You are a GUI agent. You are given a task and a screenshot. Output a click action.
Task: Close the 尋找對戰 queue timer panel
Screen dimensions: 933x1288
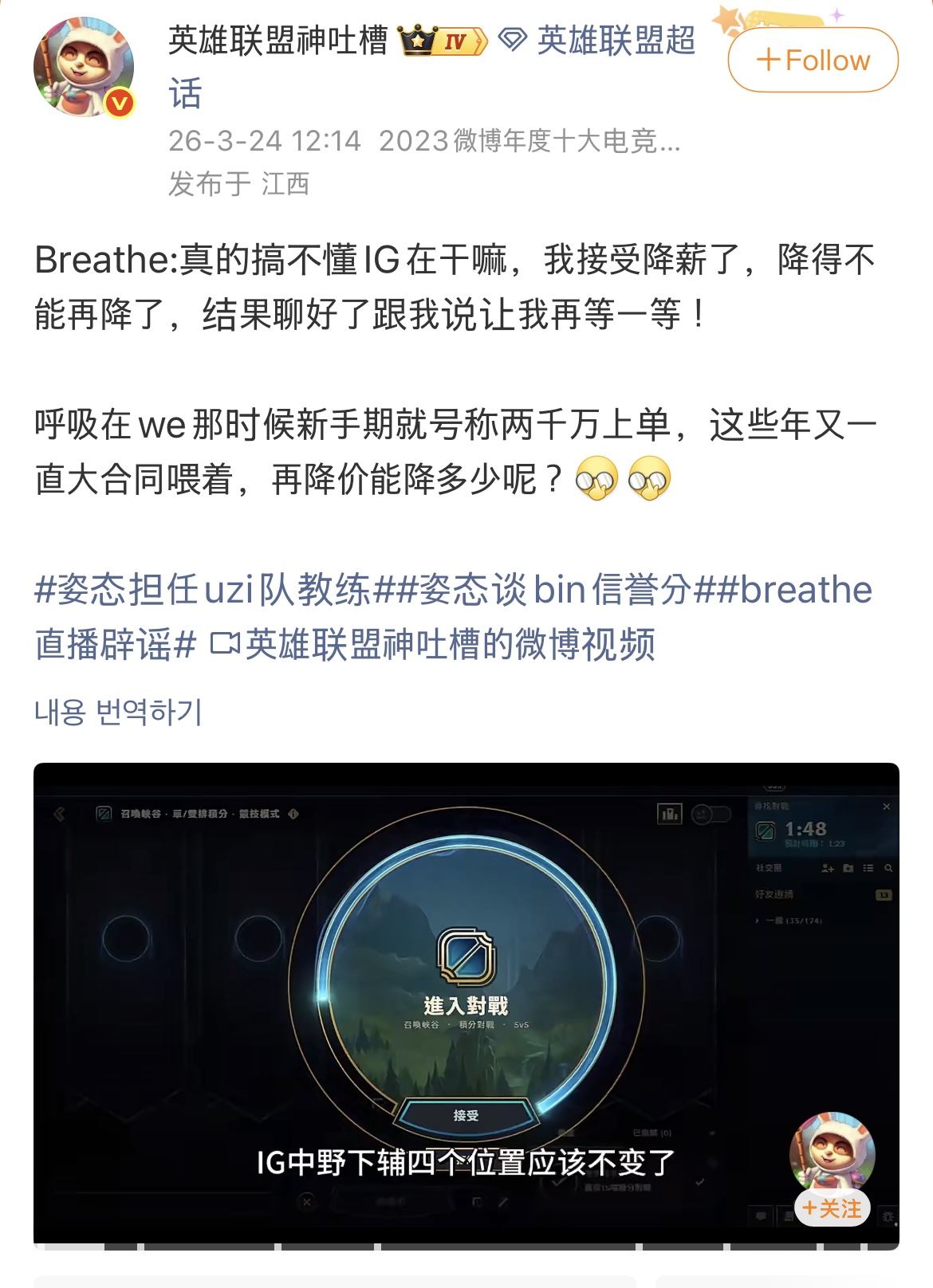point(886,807)
